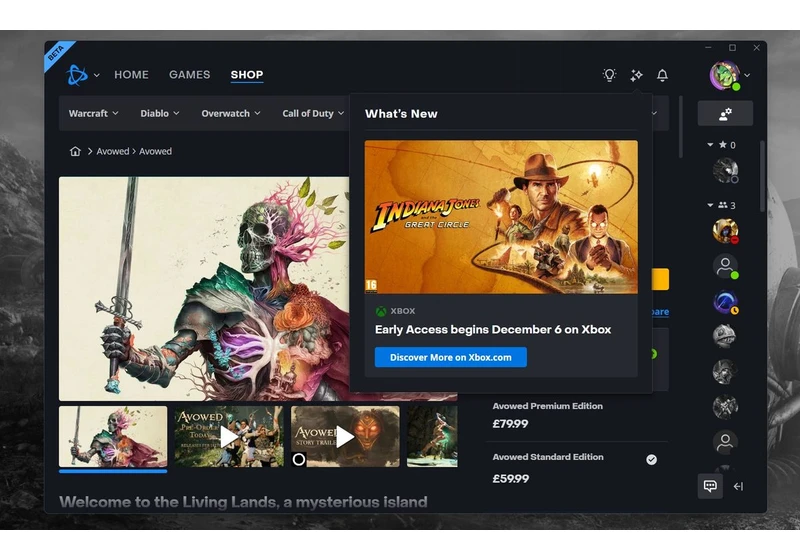Viewport: 800px width, 560px height.
Task: Open the Battle.net logo menu
Action: pyautogui.click(x=77, y=75)
